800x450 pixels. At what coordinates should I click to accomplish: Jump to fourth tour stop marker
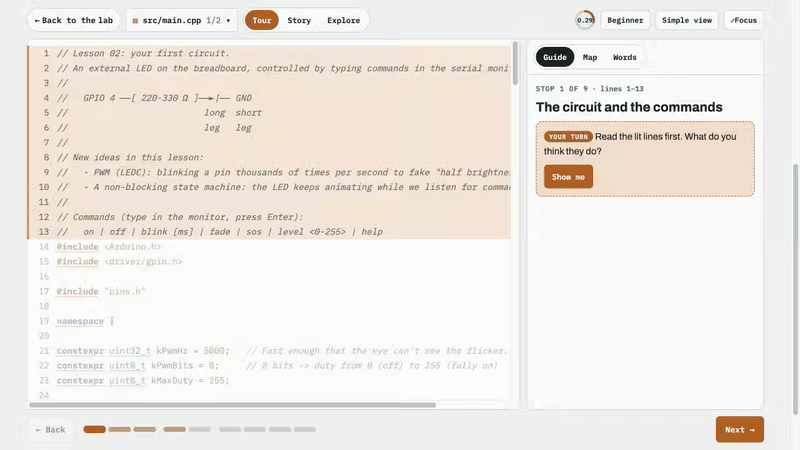[x=174, y=430]
